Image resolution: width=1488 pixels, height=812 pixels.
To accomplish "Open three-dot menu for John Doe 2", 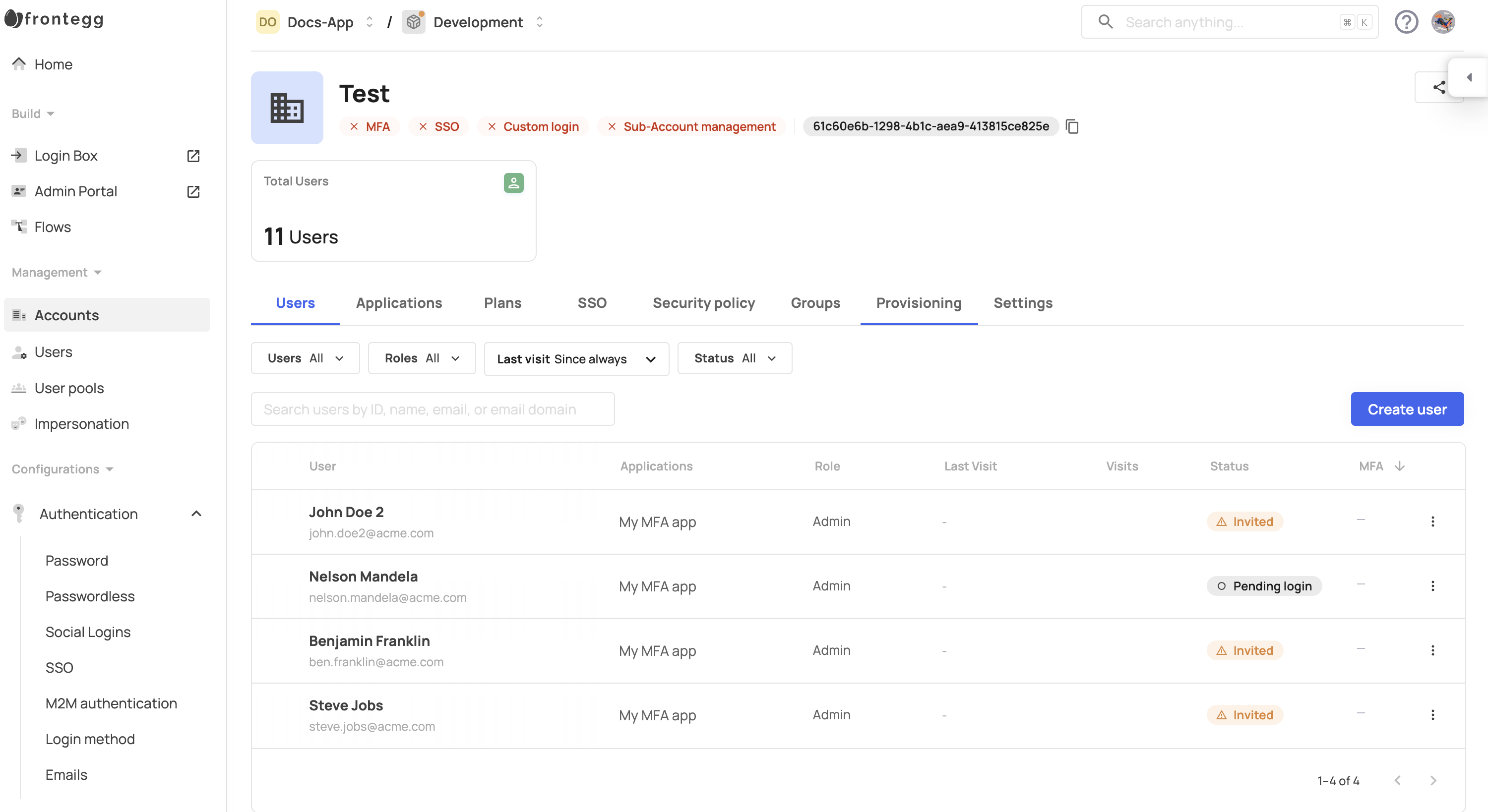I will tap(1432, 522).
